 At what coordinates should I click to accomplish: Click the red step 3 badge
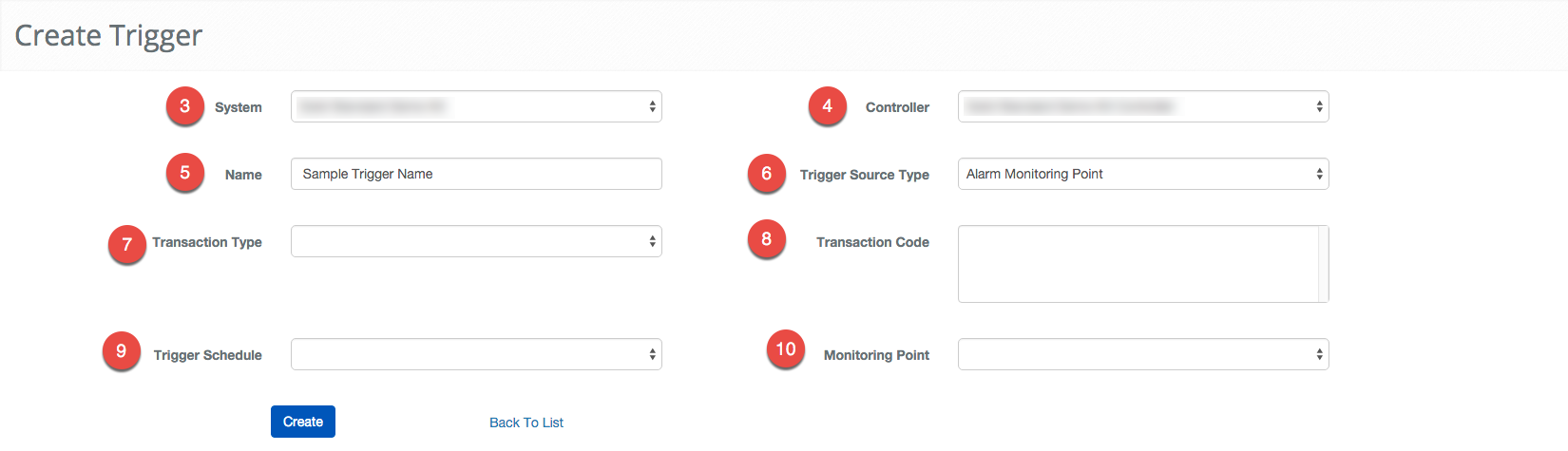[x=184, y=106]
